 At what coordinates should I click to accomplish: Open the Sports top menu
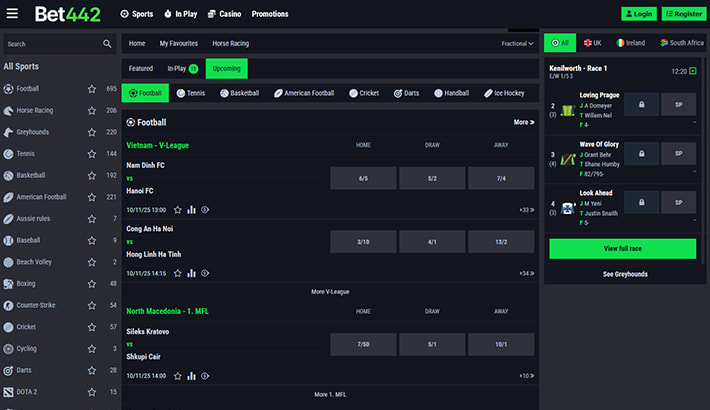137,14
